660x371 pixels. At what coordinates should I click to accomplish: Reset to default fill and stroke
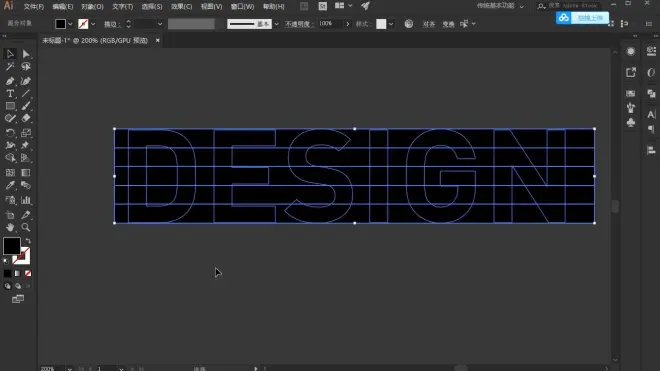pos(6,261)
